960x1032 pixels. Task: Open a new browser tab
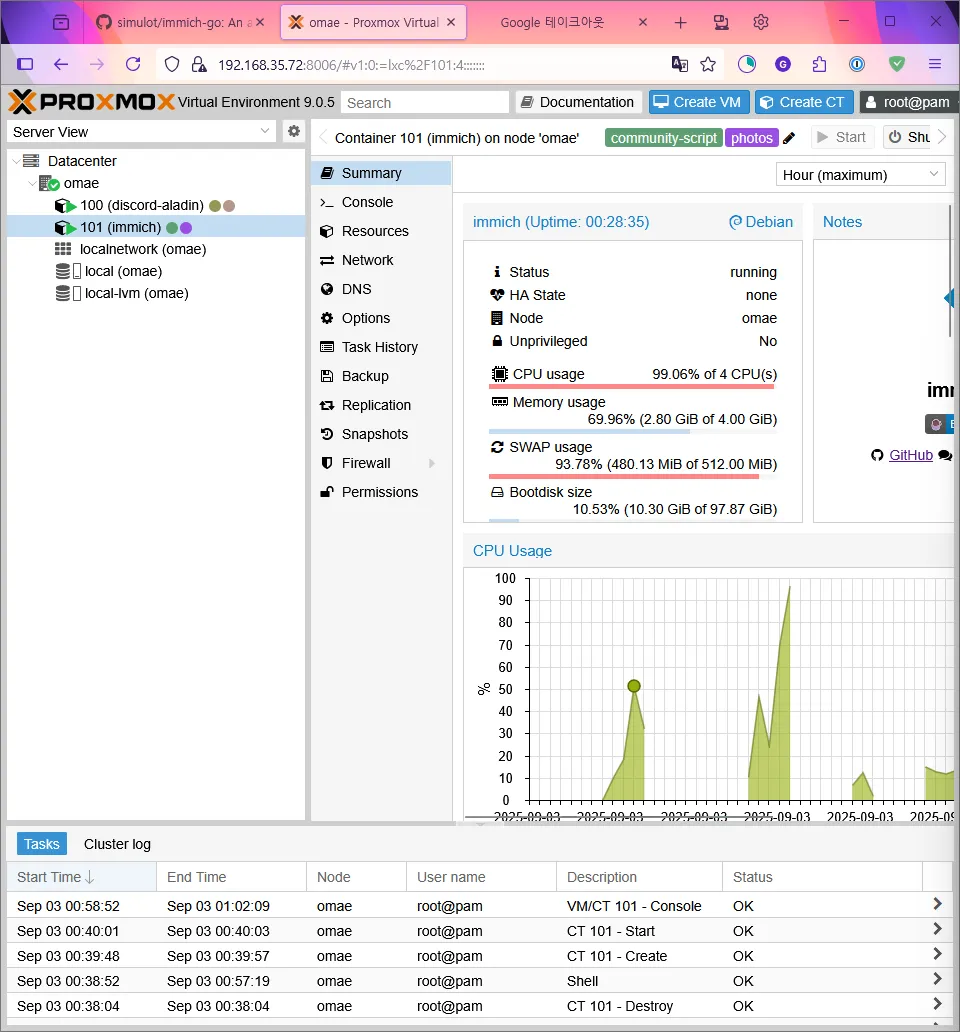click(681, 23)
